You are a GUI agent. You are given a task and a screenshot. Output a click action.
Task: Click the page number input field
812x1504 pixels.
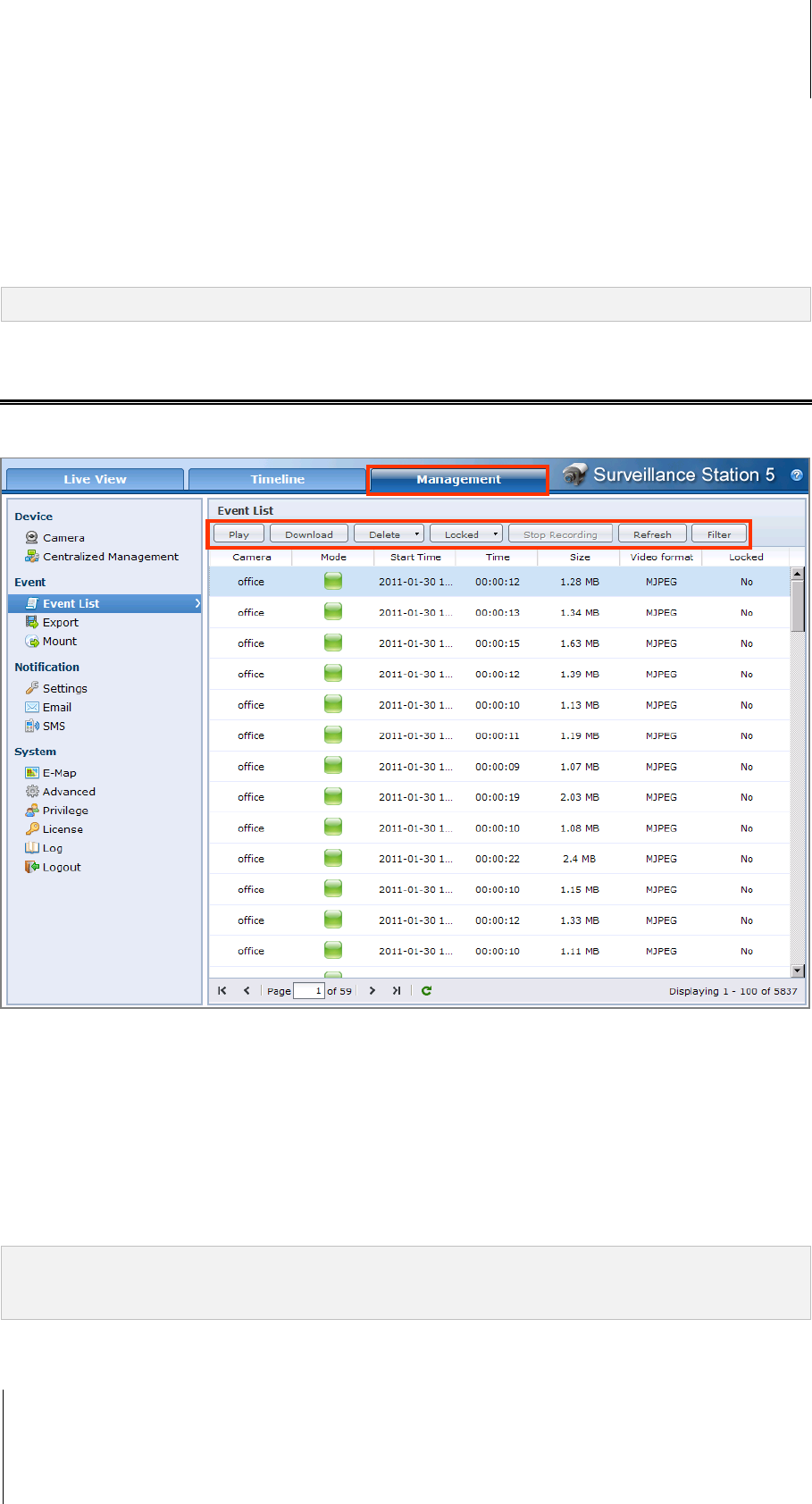309,990
